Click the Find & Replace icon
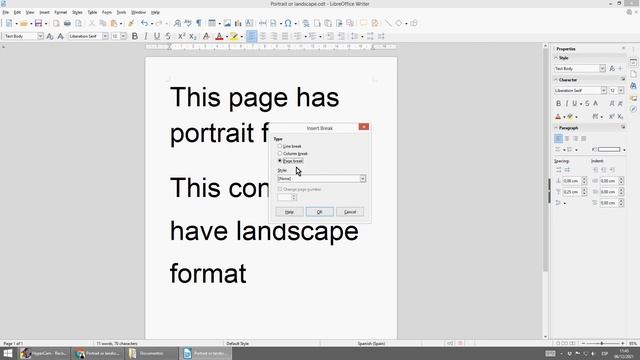The image size is (640, 360). coord(177,23)
